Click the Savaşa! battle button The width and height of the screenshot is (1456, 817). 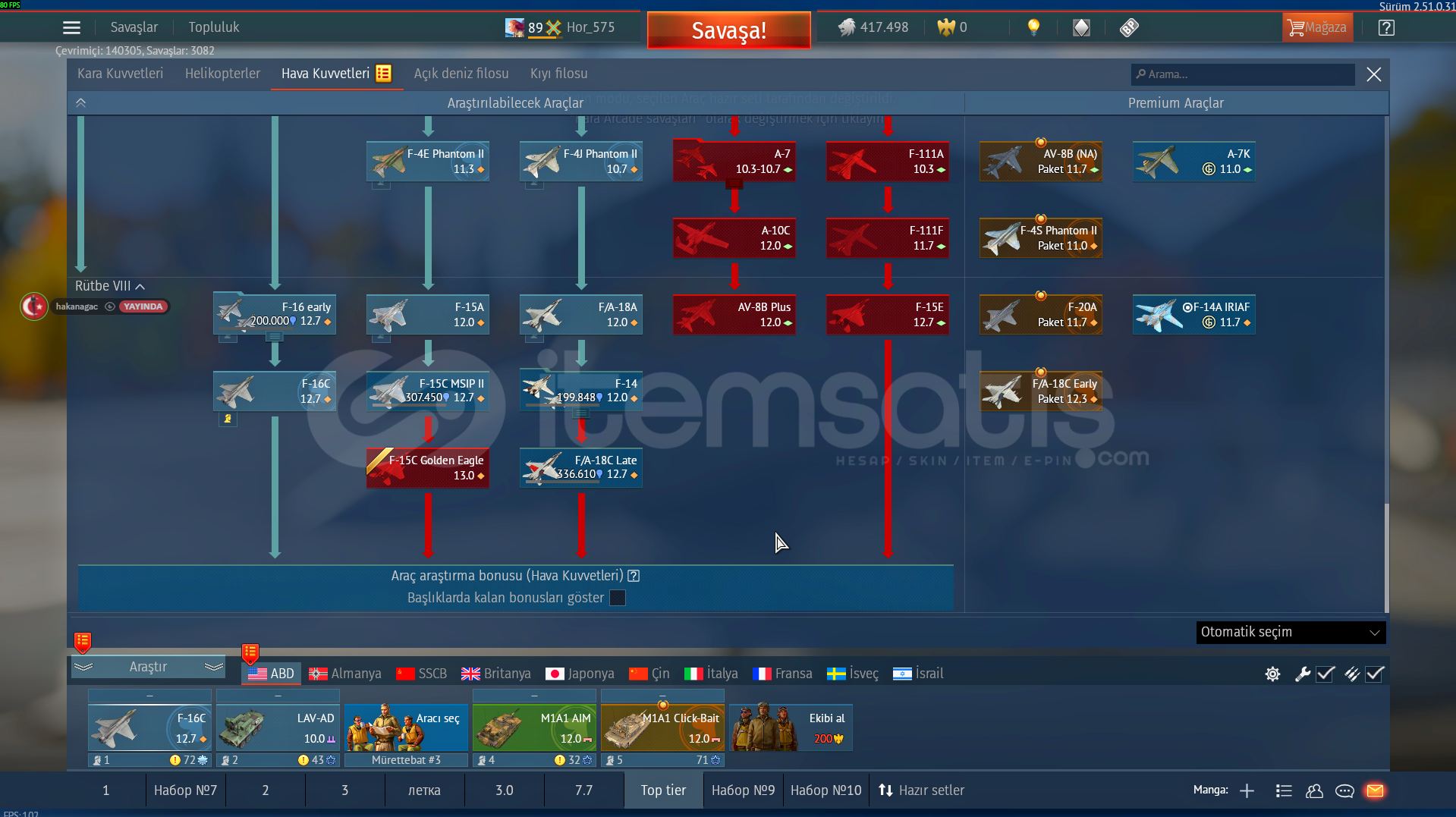click(728, 30)
